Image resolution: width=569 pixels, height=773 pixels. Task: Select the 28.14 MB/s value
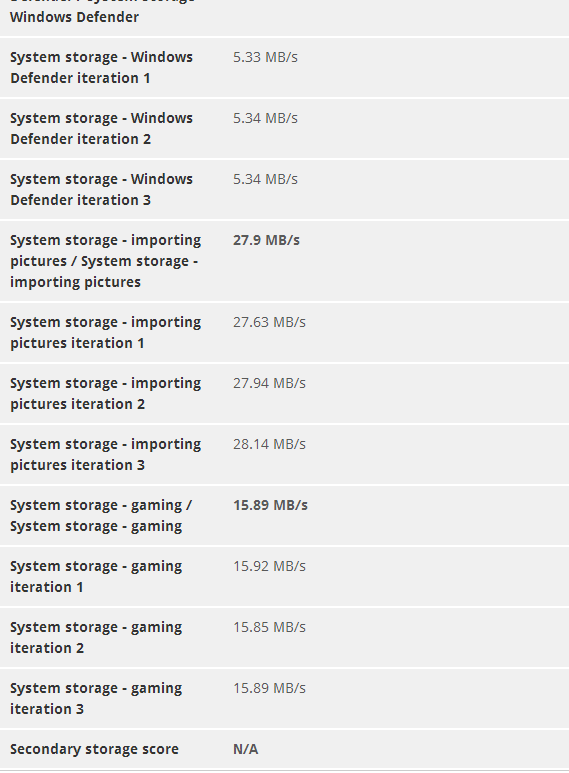(x=269, y=444)
